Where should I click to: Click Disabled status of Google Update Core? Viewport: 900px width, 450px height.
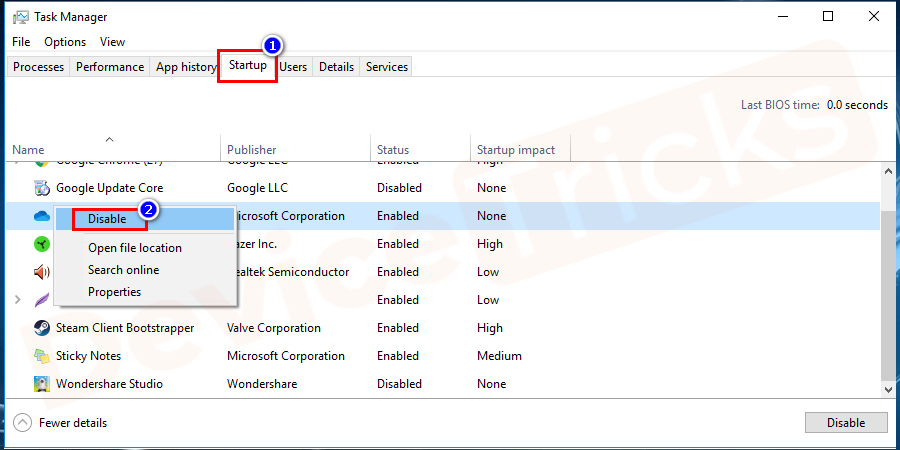(x=399, y=188)
